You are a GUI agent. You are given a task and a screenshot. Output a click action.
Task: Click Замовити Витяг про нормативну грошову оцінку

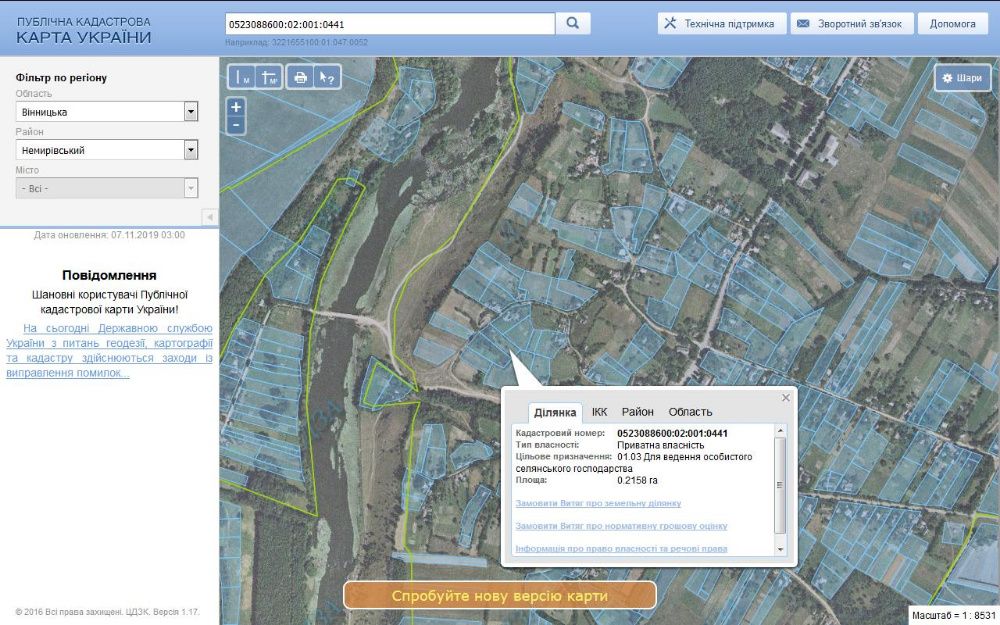[x=621, y=526]
